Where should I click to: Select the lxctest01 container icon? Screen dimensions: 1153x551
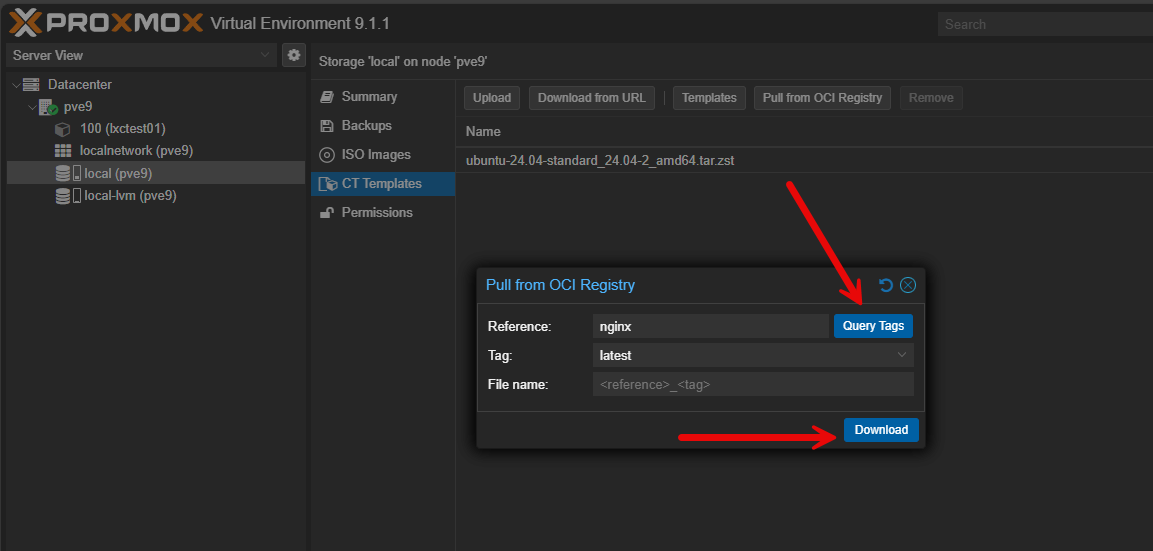click(62, 129)
